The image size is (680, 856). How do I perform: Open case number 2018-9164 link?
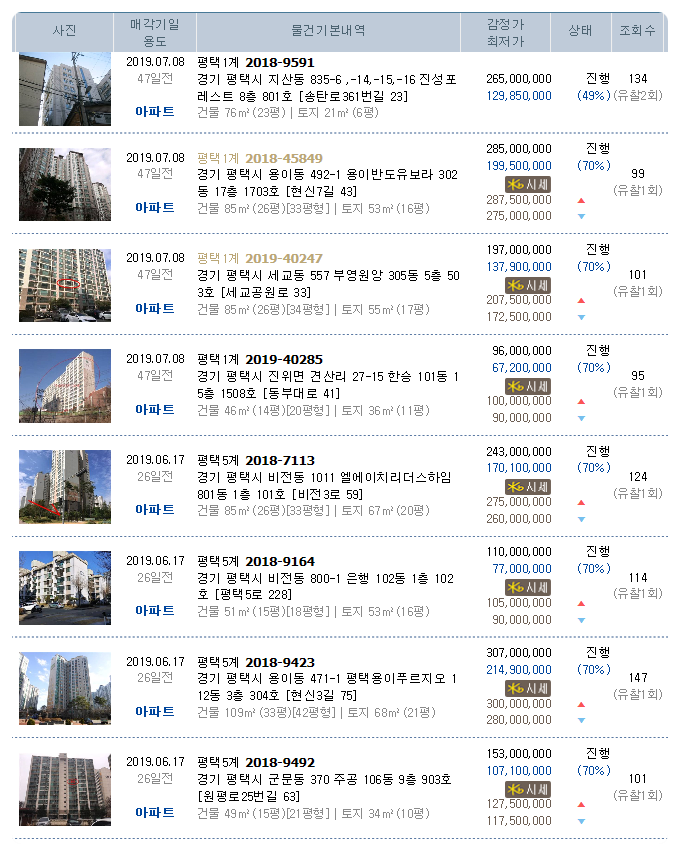pos(280,561)
